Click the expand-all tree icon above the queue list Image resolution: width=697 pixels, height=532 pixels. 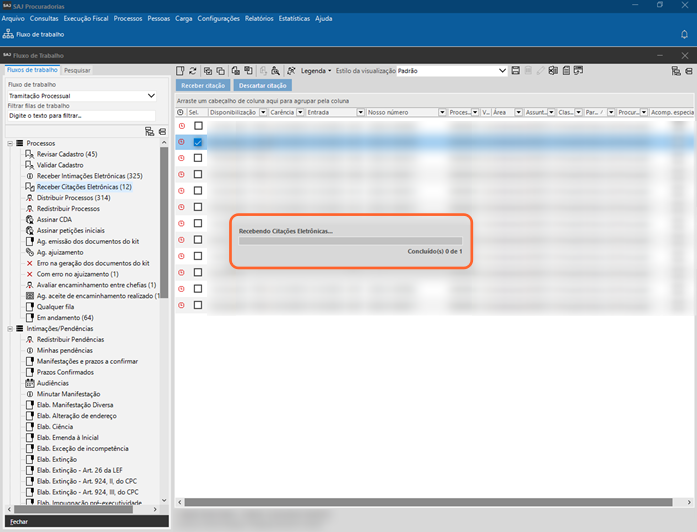(x=149, y=131)
